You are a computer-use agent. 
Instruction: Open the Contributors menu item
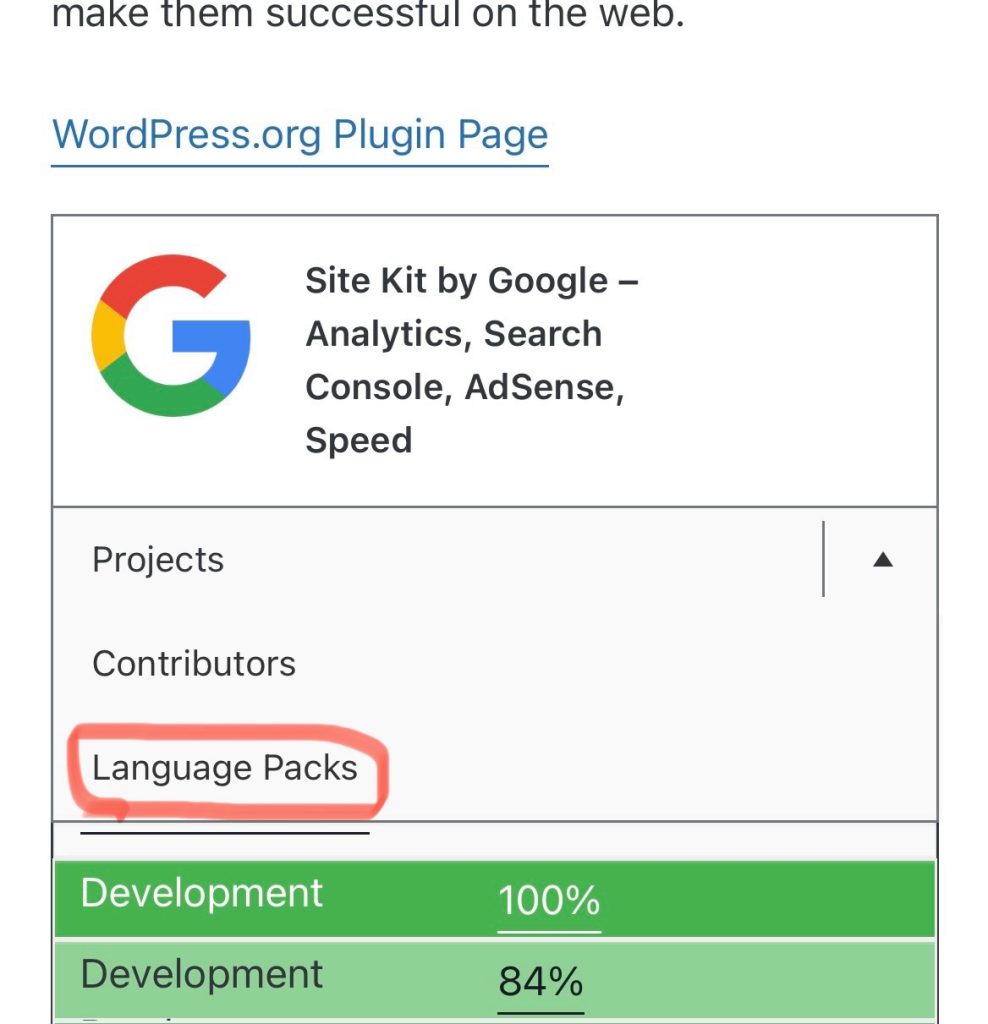click(x=194, y=664)
